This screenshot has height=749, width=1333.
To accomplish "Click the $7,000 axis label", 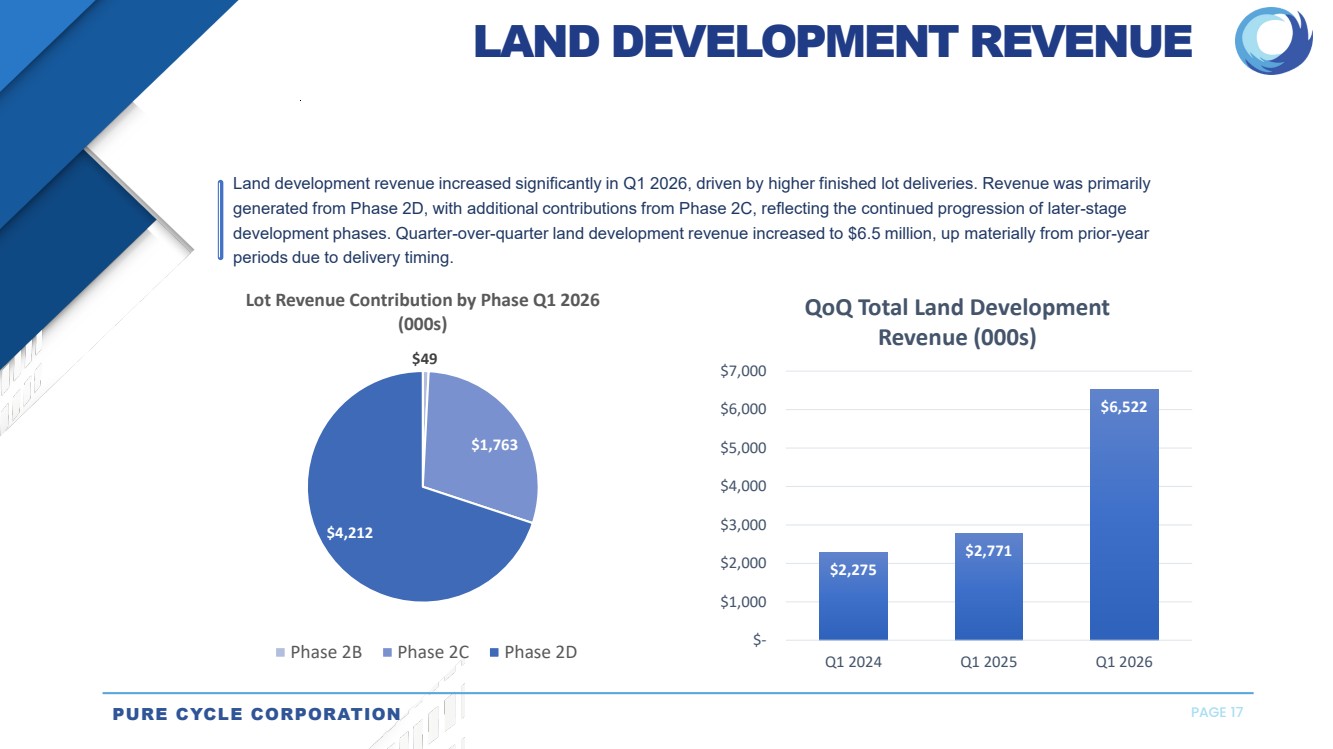I will 743,371.
